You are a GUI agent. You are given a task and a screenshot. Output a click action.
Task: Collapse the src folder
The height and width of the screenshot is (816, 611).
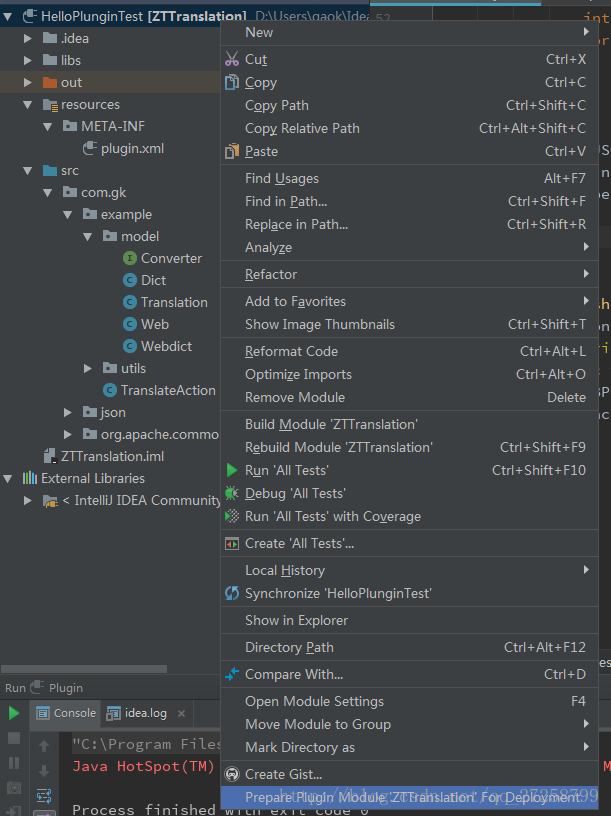[28, 171]
